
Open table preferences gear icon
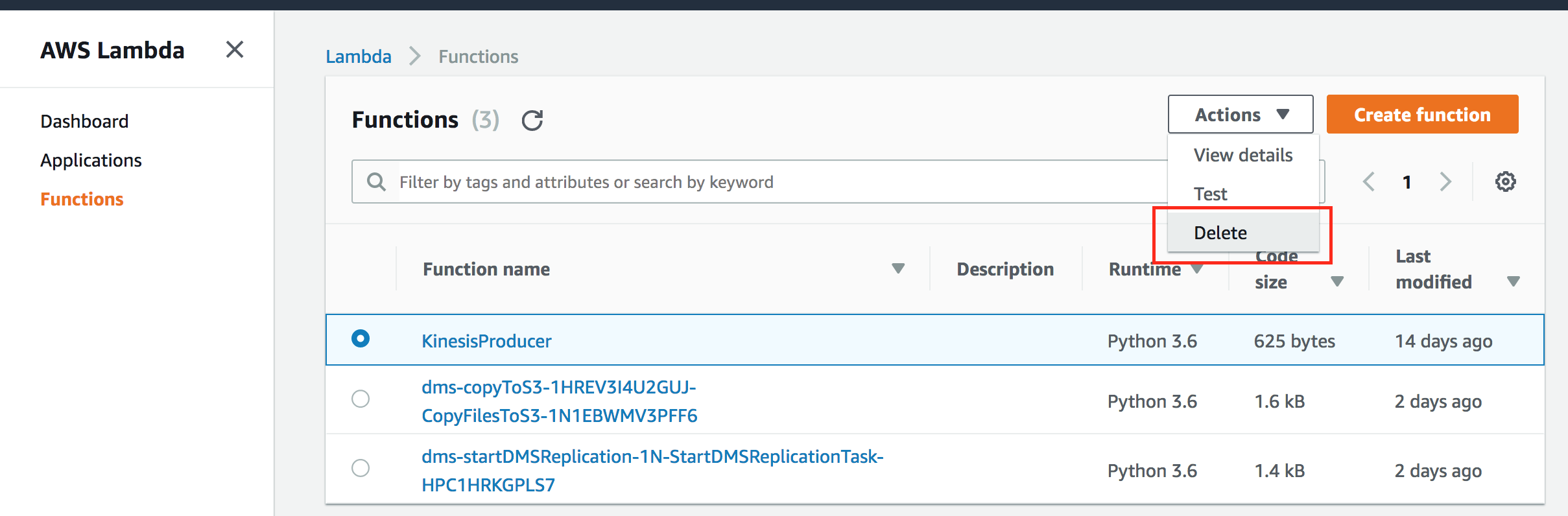pyautogui.click(x=1505, y=182)
